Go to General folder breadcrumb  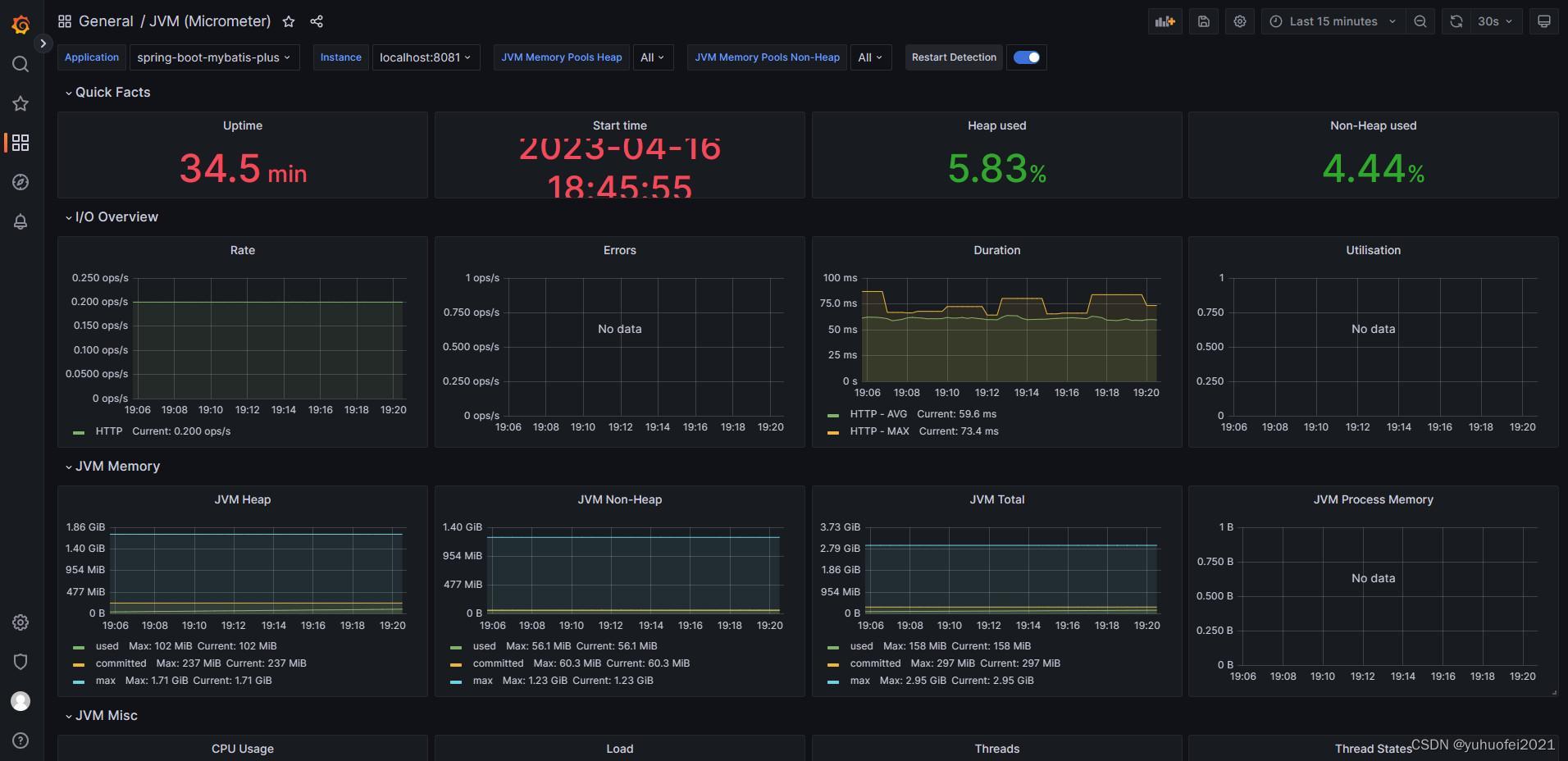coord(106,21)
